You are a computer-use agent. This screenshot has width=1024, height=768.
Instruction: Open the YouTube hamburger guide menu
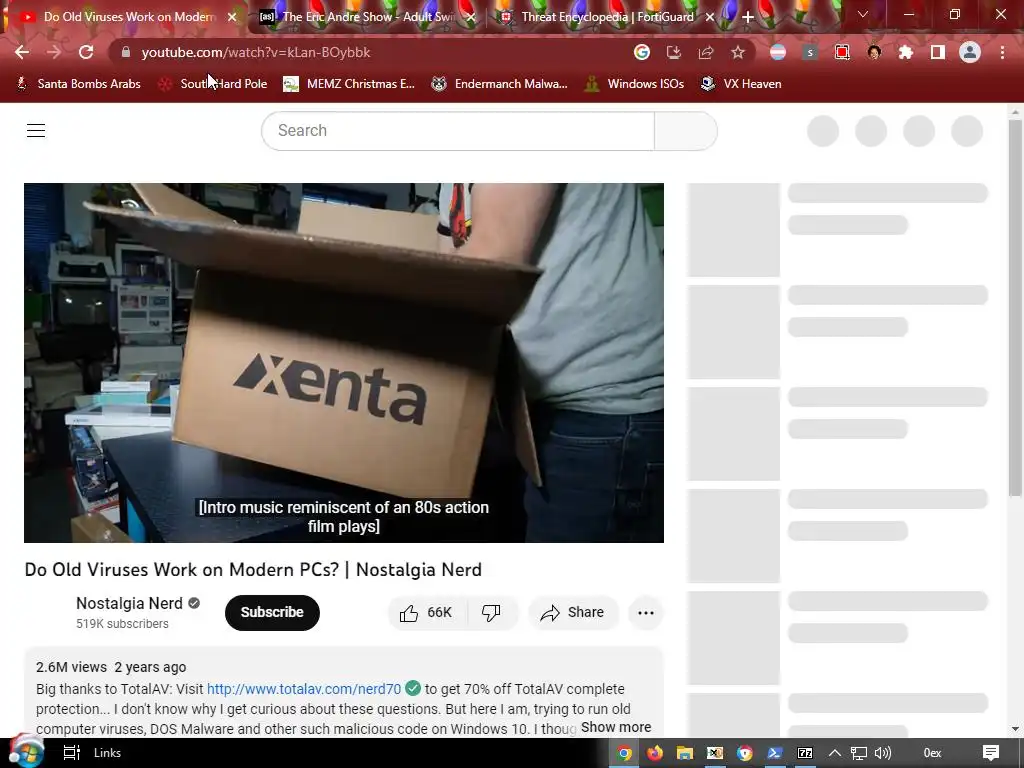(x=36, y=131)
